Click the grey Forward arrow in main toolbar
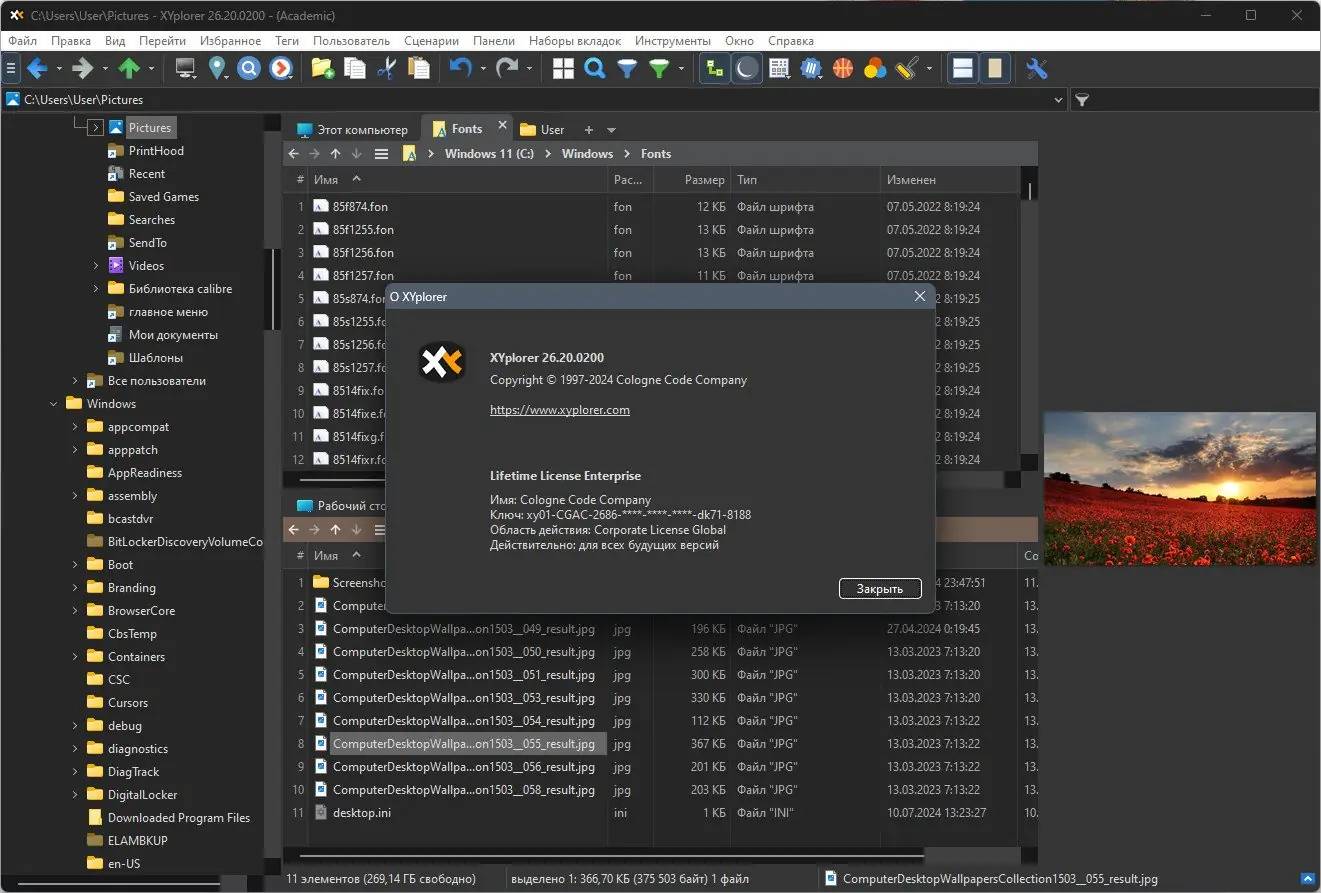Image resolution: width=1321 pixels, height=893 pixels. (x=83, y=68)
